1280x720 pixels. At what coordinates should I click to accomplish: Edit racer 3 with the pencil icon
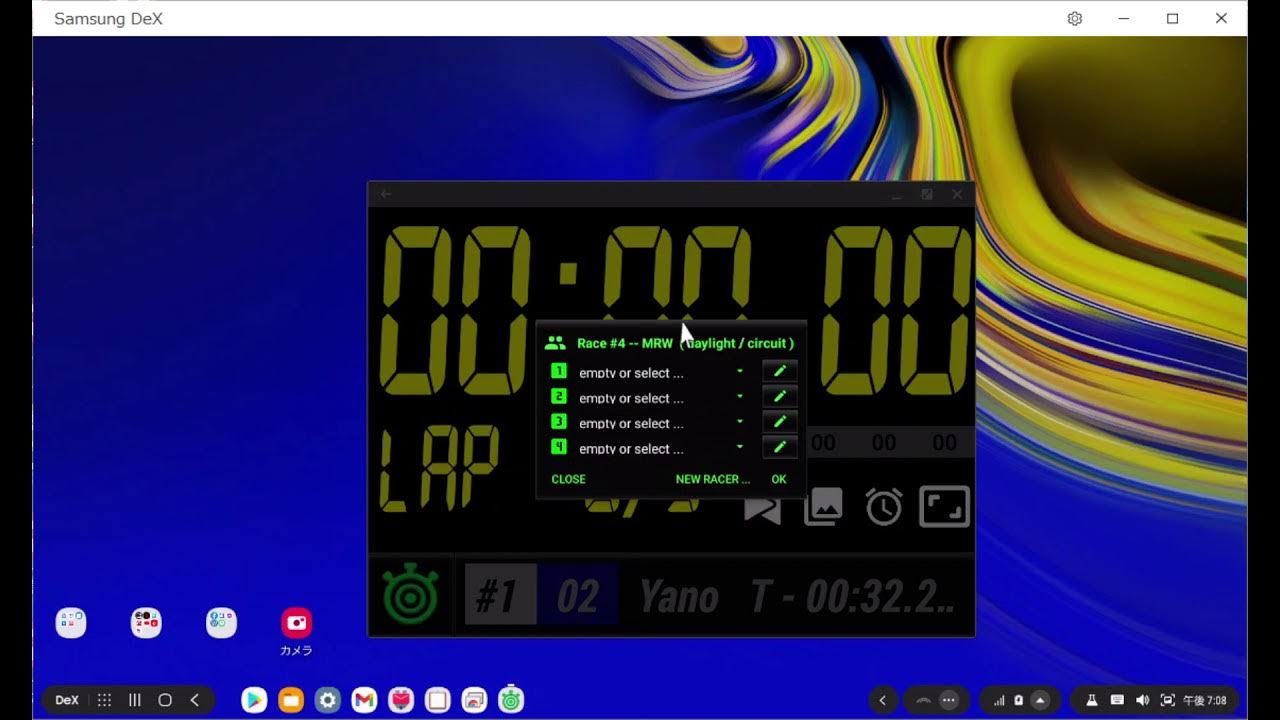coord(780,421)
